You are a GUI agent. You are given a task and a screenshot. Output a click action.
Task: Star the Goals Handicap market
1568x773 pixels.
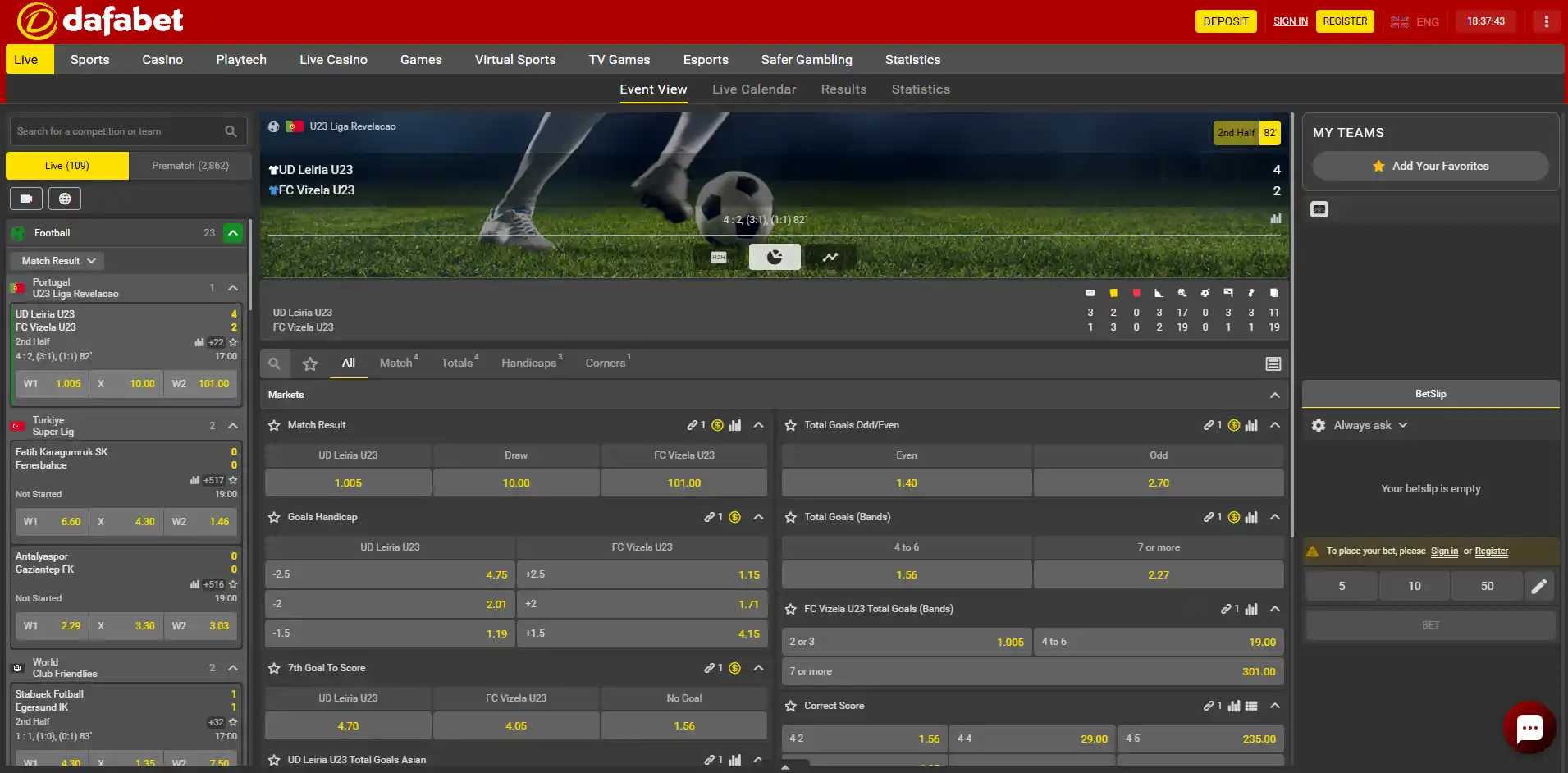[x=274, y=517]
